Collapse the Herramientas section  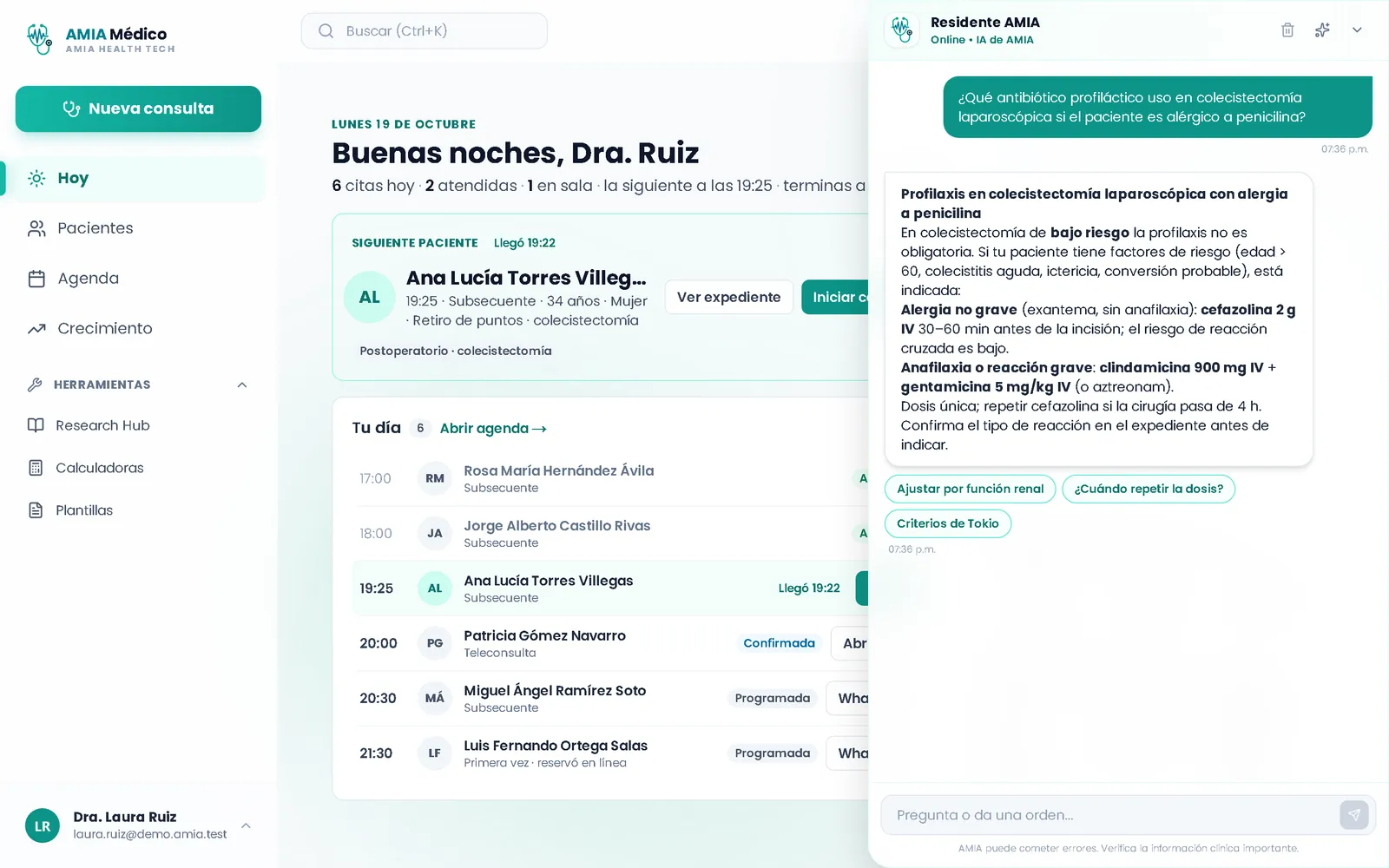tap(242, 385)
